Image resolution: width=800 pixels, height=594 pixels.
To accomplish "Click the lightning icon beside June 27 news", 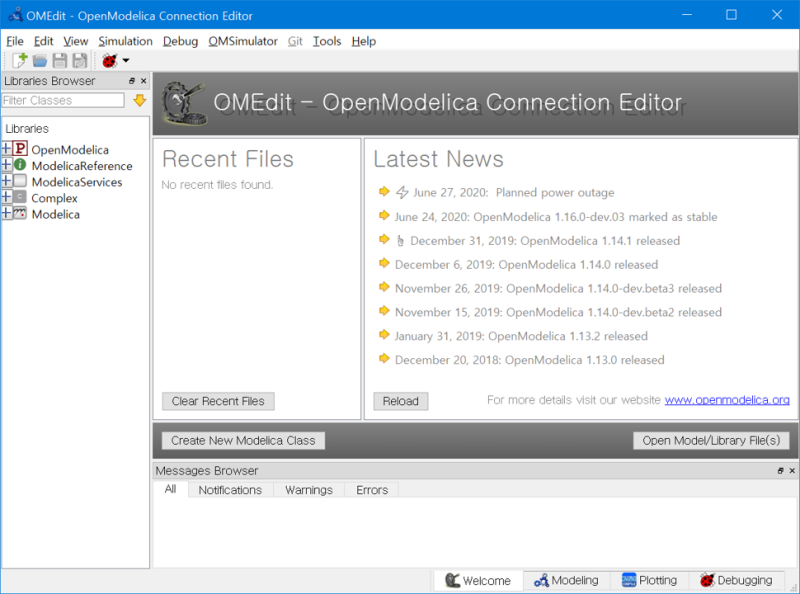I will (402, 192).
